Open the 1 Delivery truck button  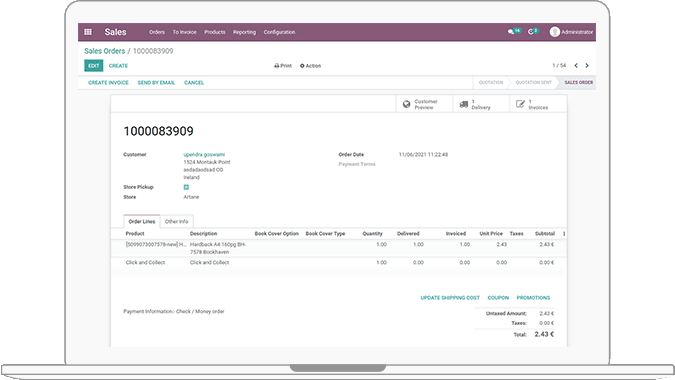481,104
